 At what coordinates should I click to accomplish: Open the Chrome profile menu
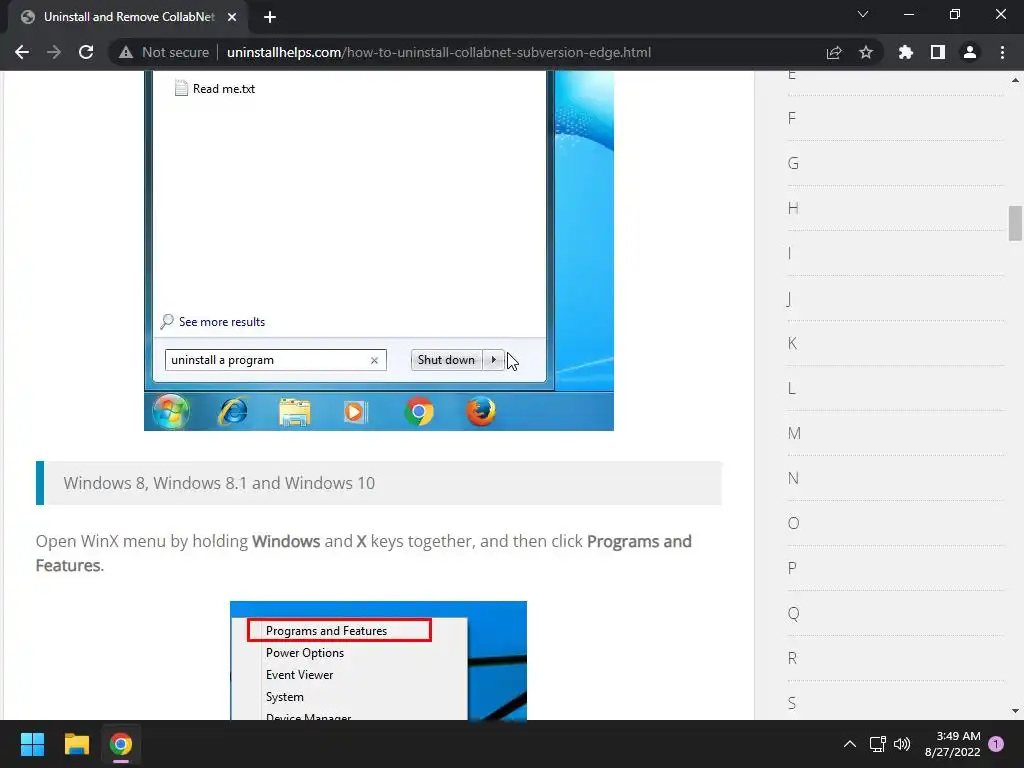(970, 52)
